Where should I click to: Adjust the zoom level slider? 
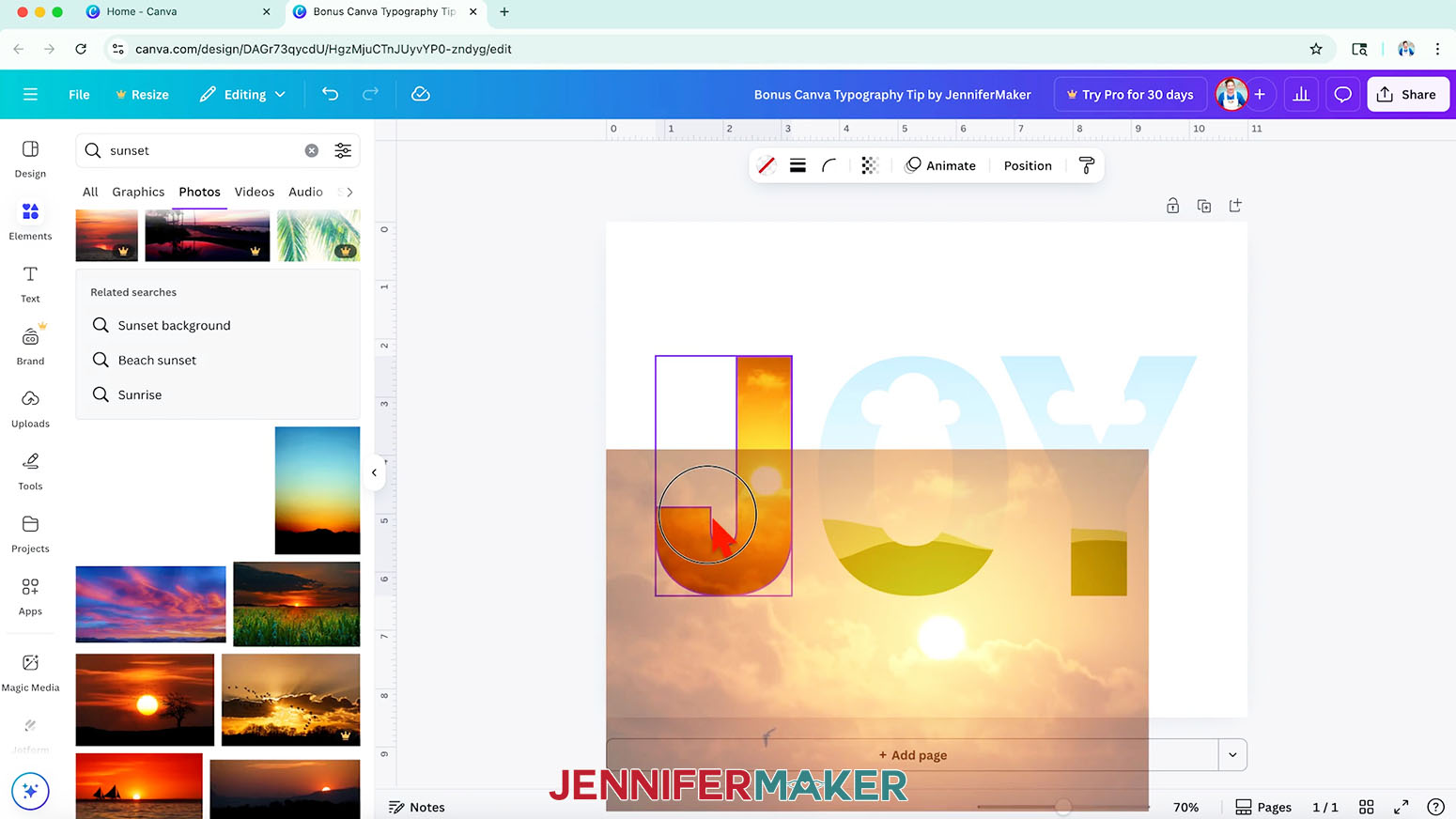1062,807
